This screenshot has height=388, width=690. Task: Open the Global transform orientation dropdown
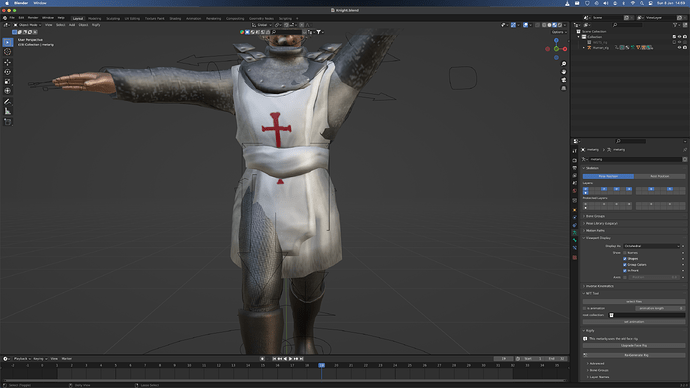click(262, 25)
